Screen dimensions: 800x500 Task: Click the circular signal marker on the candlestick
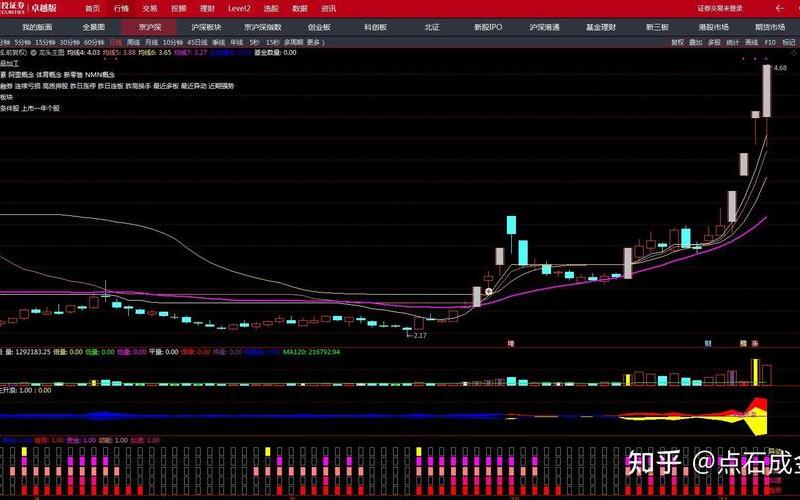488,291
